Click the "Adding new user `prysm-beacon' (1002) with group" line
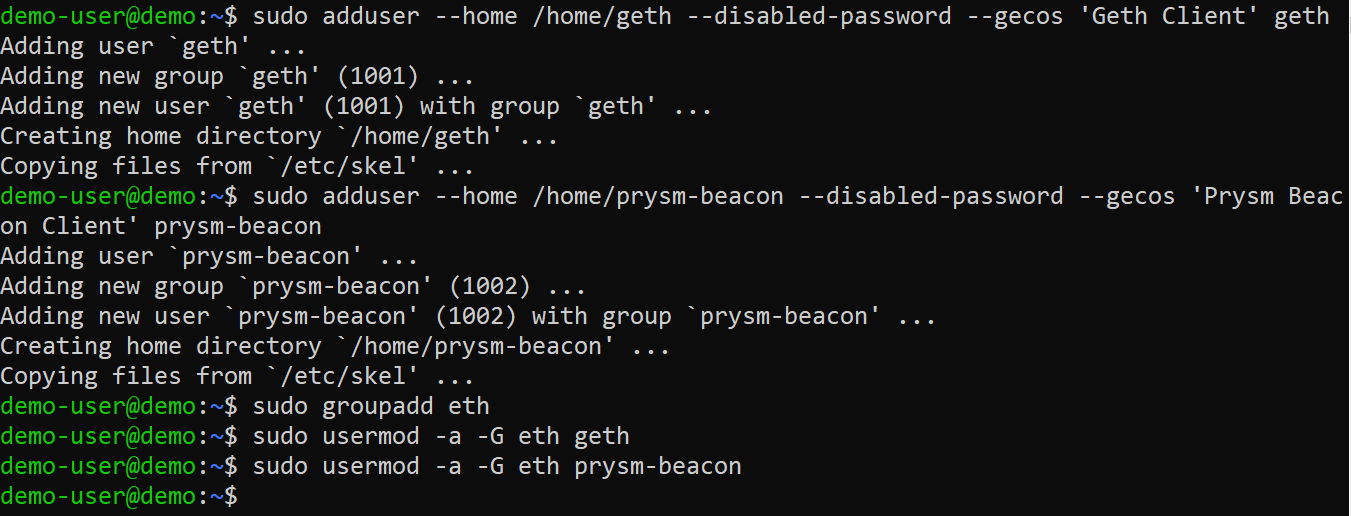The width and height of the screenshot is (1351, 516). [x=468, y=316]
